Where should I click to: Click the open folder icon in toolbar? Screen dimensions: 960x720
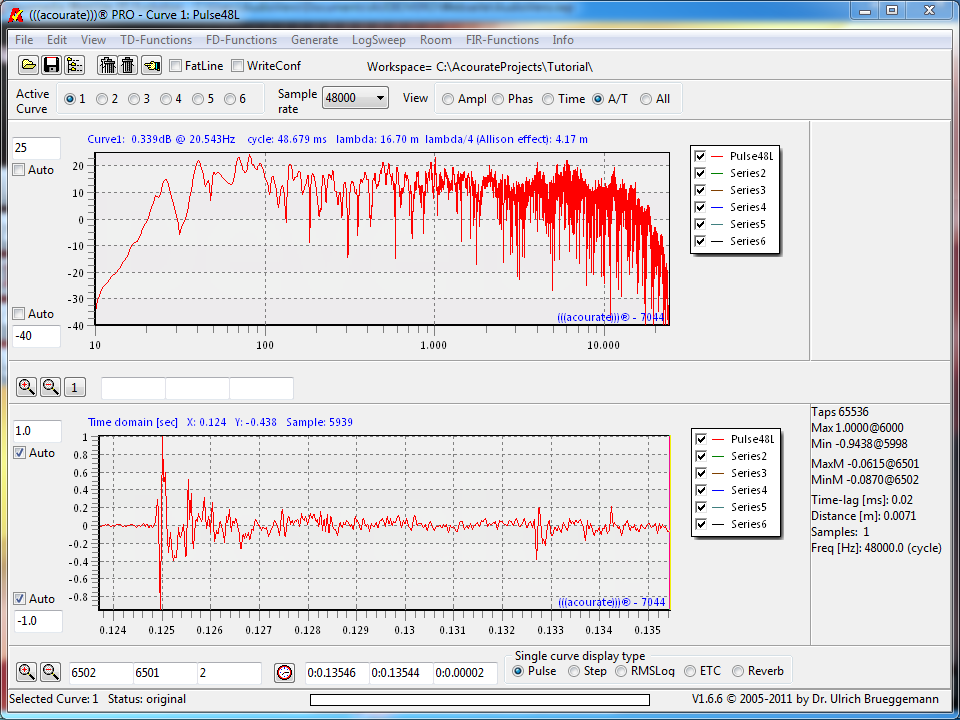(x=29, y=66)
